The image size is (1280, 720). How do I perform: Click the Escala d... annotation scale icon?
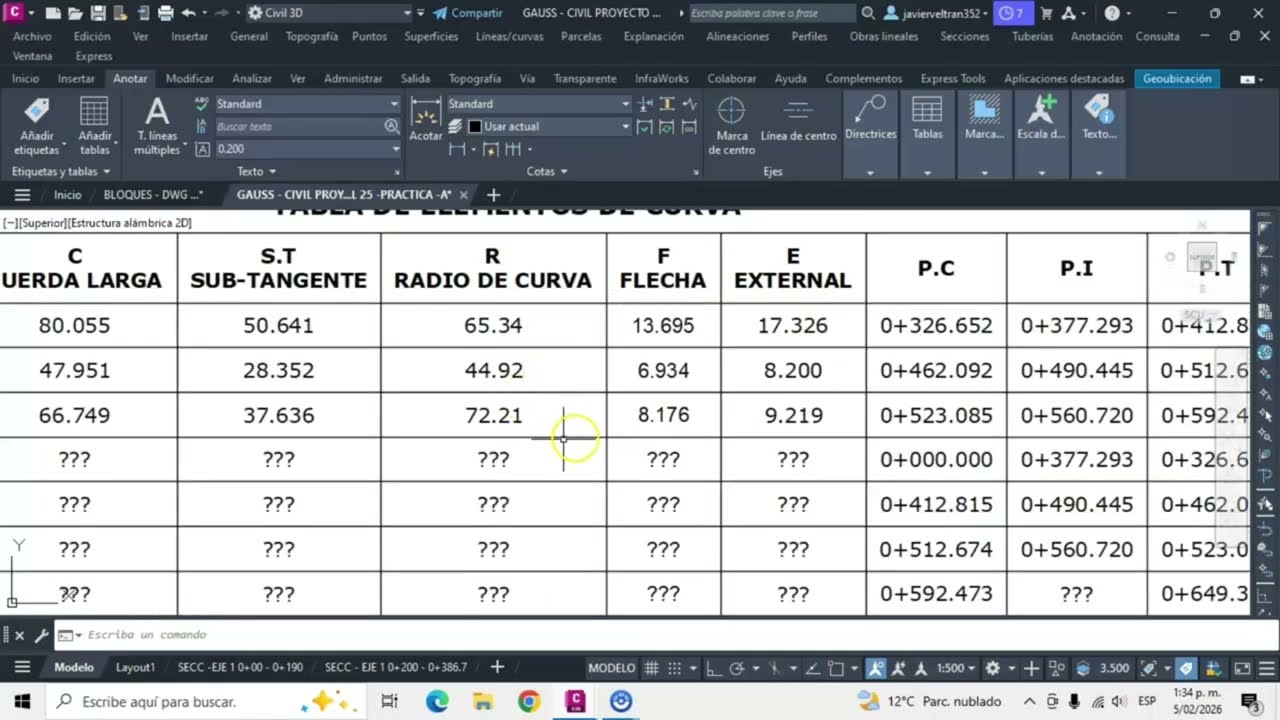click(x=1041, y=118)
